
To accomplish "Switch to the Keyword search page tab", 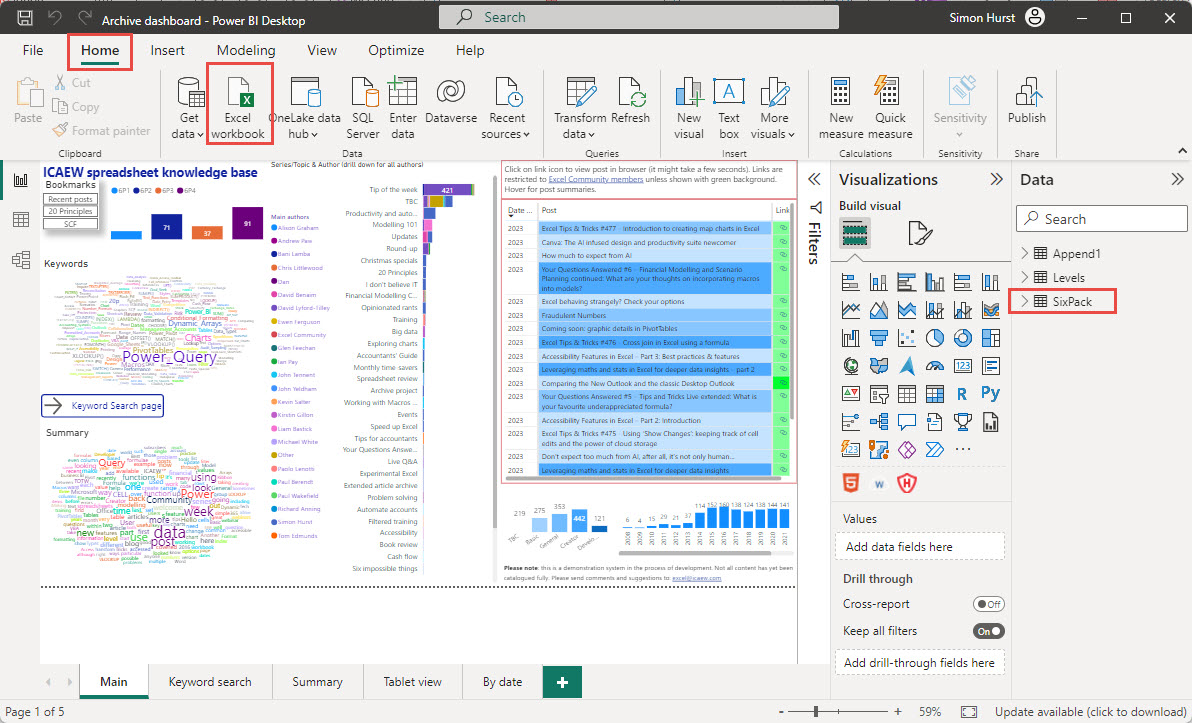I will tap(210, 682).
